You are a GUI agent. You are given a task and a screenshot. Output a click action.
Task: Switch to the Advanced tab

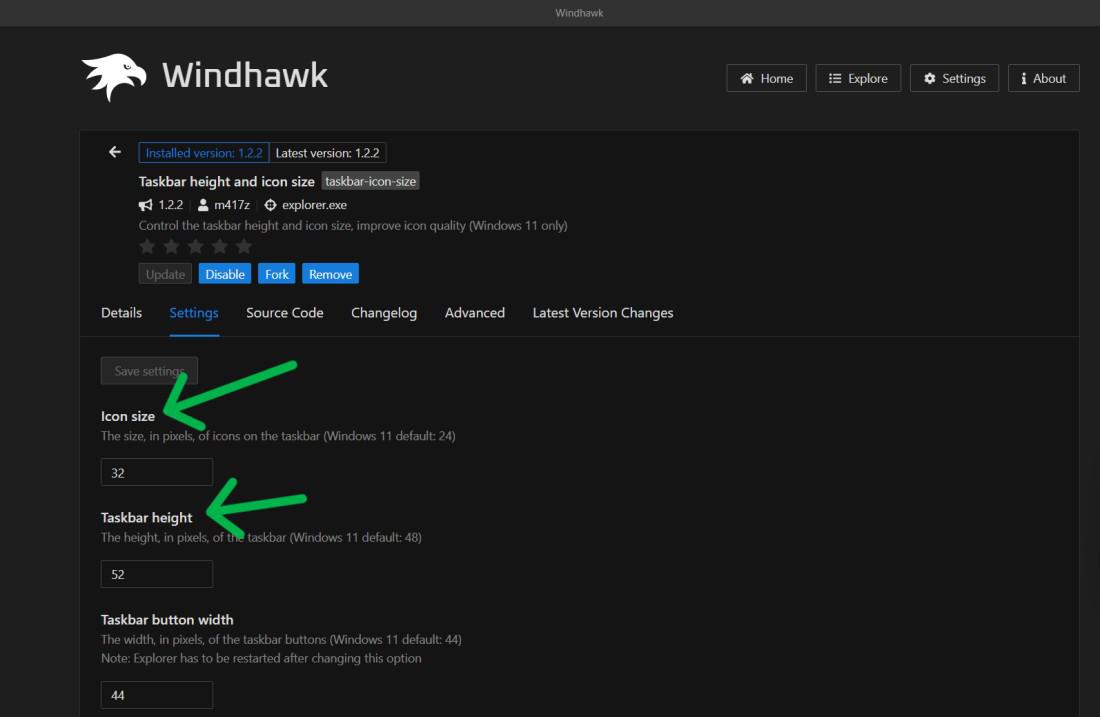pyautogui.click(x=475, y=313)
